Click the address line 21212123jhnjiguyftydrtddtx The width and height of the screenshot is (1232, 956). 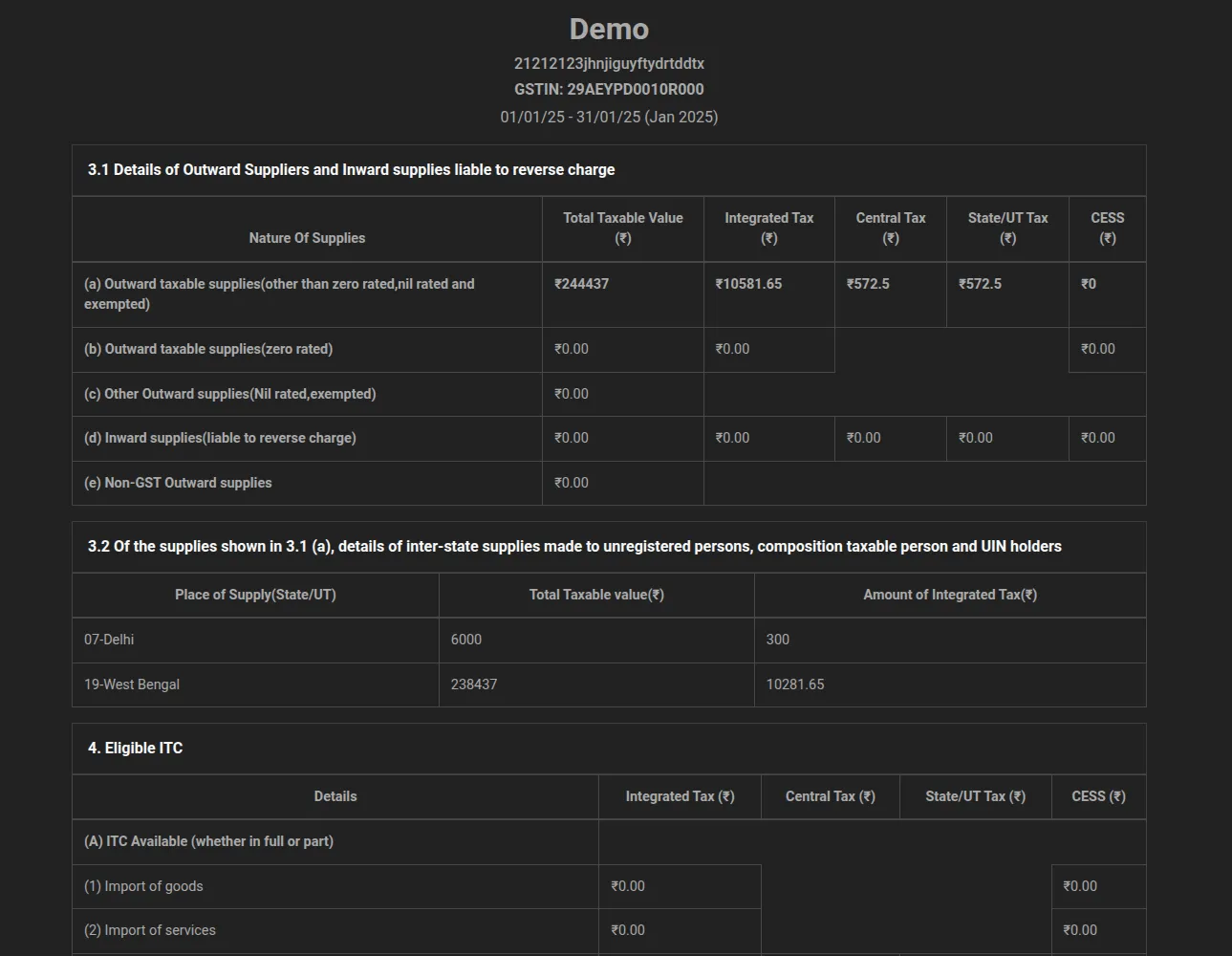click(x=609, y=63)
